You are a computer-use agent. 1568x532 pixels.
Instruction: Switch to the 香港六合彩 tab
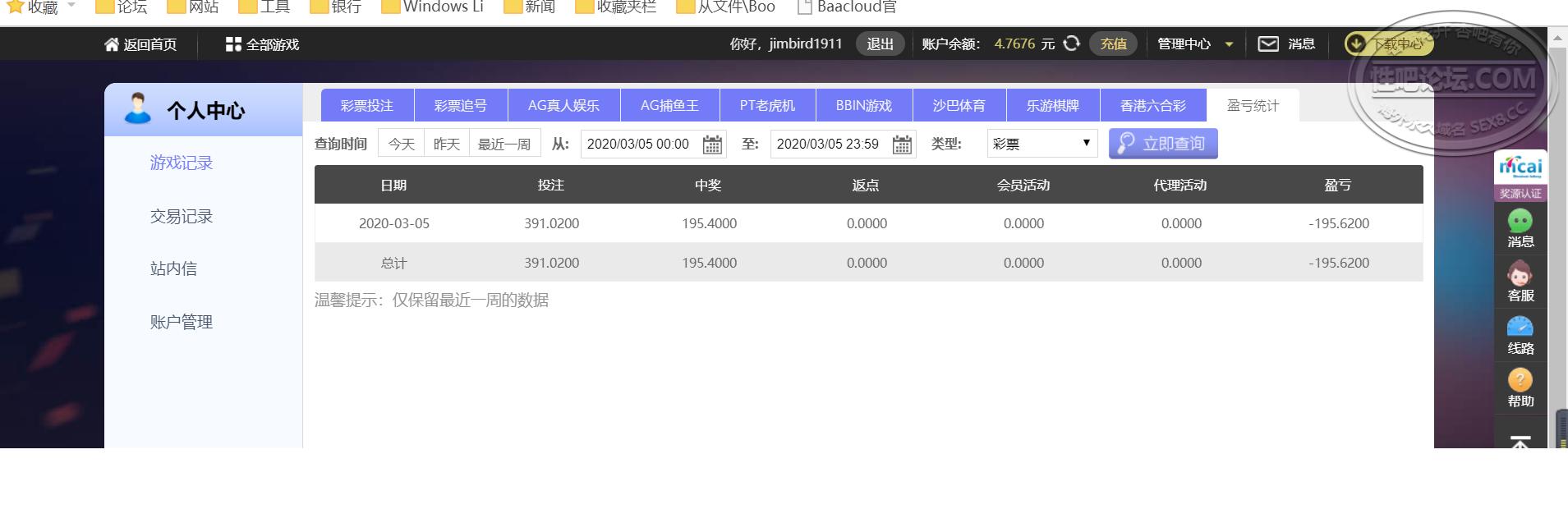pyautogui.click(x=1153, y=106)
